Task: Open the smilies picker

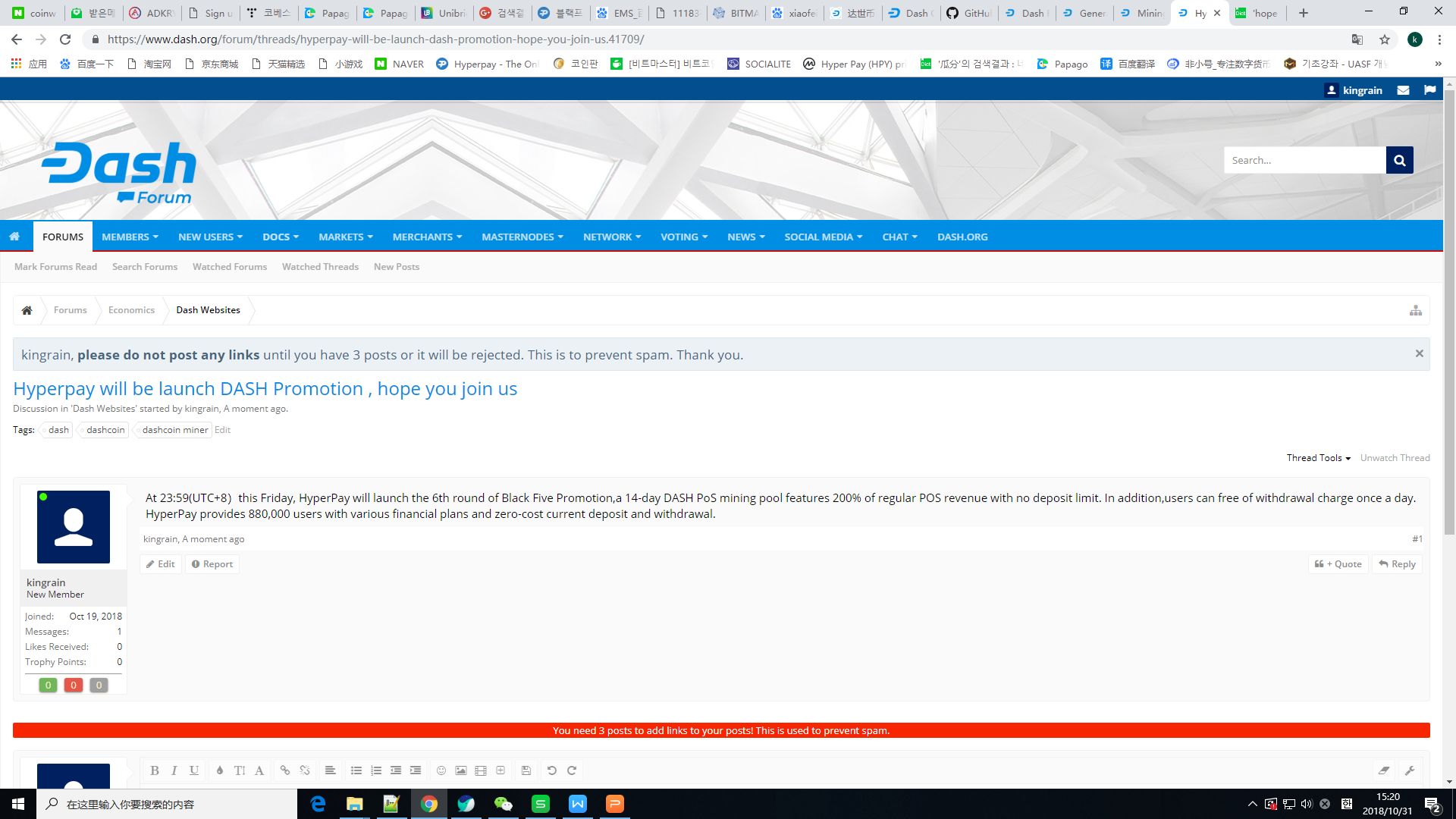Action: pos(441,770)
